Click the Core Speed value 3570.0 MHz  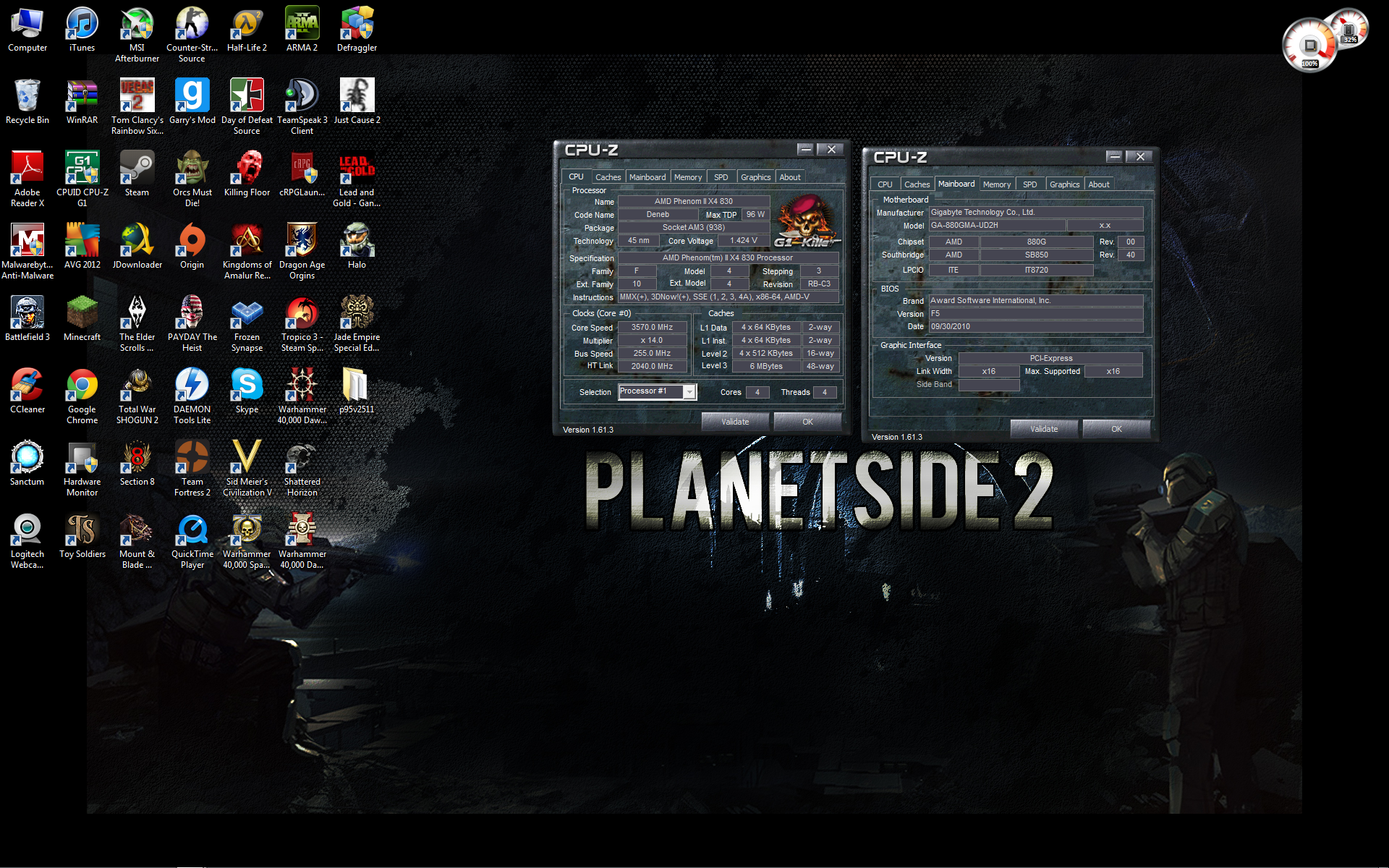pyautogui.click(x=652, y=328)
